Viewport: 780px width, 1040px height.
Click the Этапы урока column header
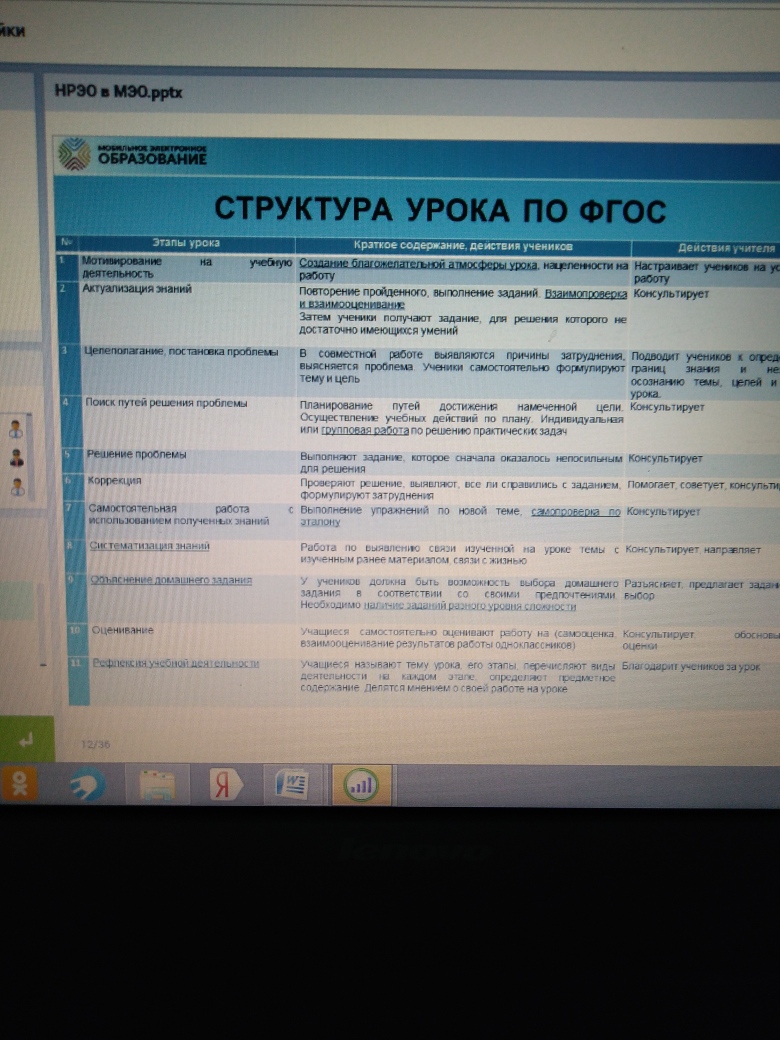(185, 243)
